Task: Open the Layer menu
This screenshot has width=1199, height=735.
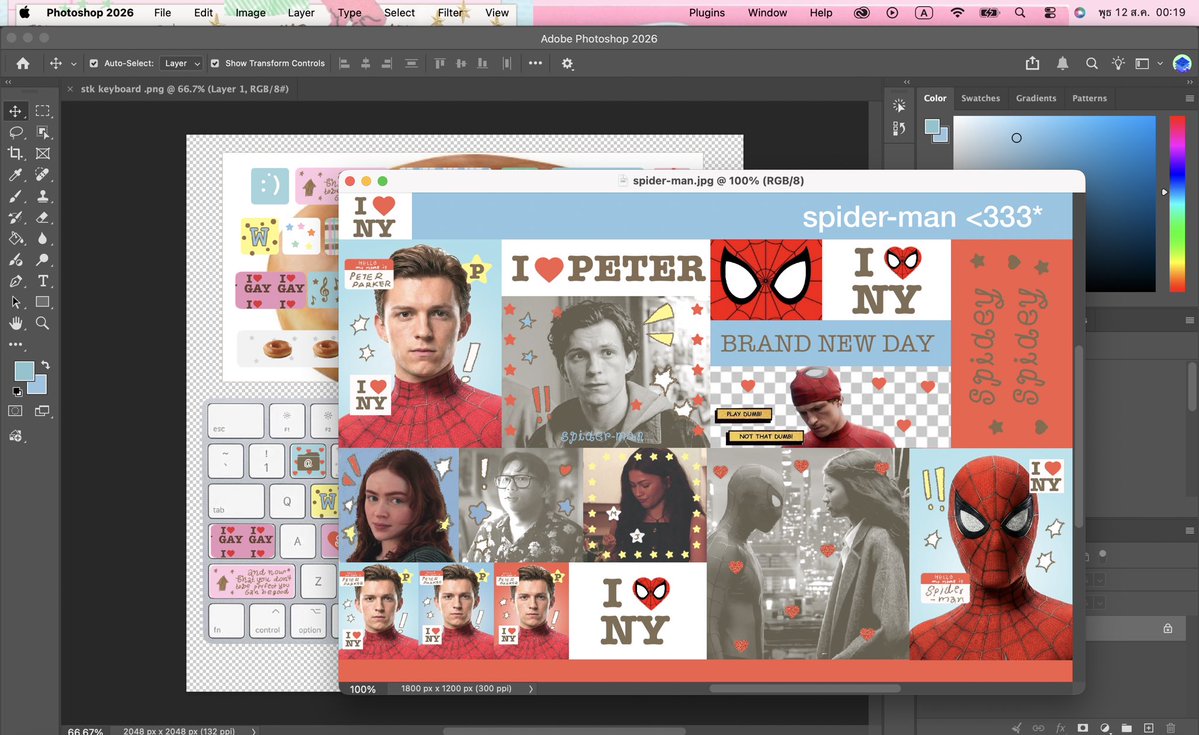Action: 301,12
